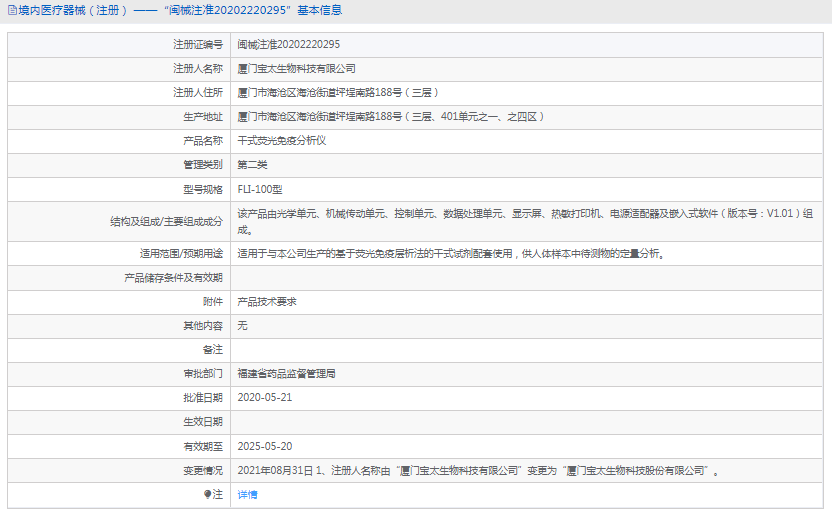
Task: Click the 产品储存条件及有效期 label
Action: click(174, 277)
